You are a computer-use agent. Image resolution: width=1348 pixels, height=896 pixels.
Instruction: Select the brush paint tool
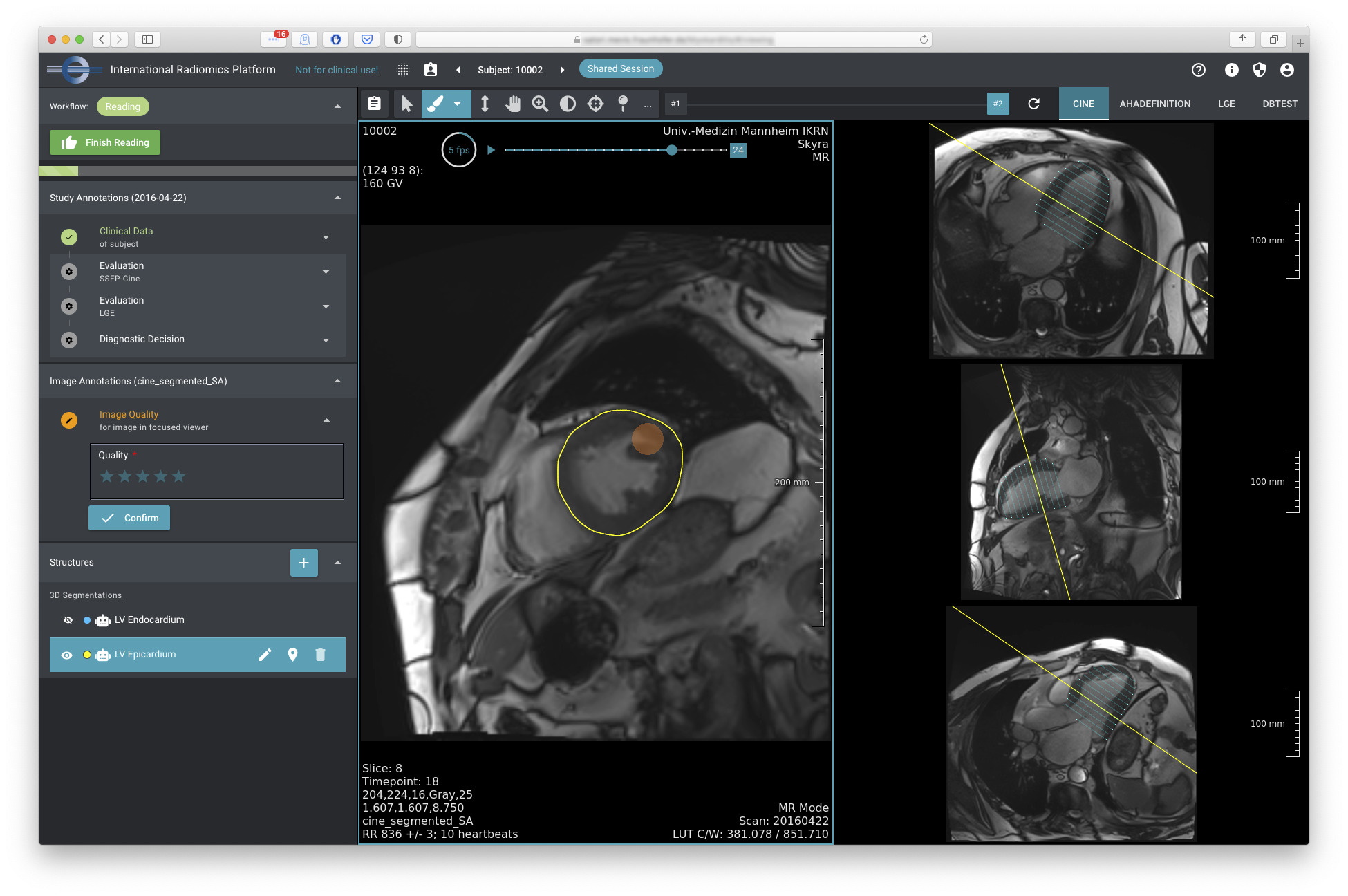tap(435, 104)
